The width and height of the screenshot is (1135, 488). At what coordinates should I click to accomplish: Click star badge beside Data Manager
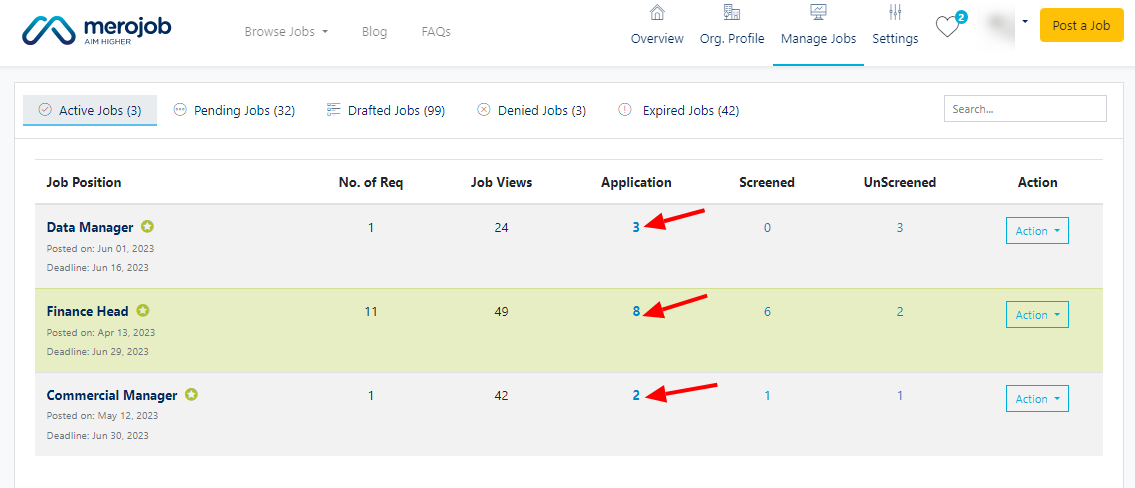click(147, 227)
